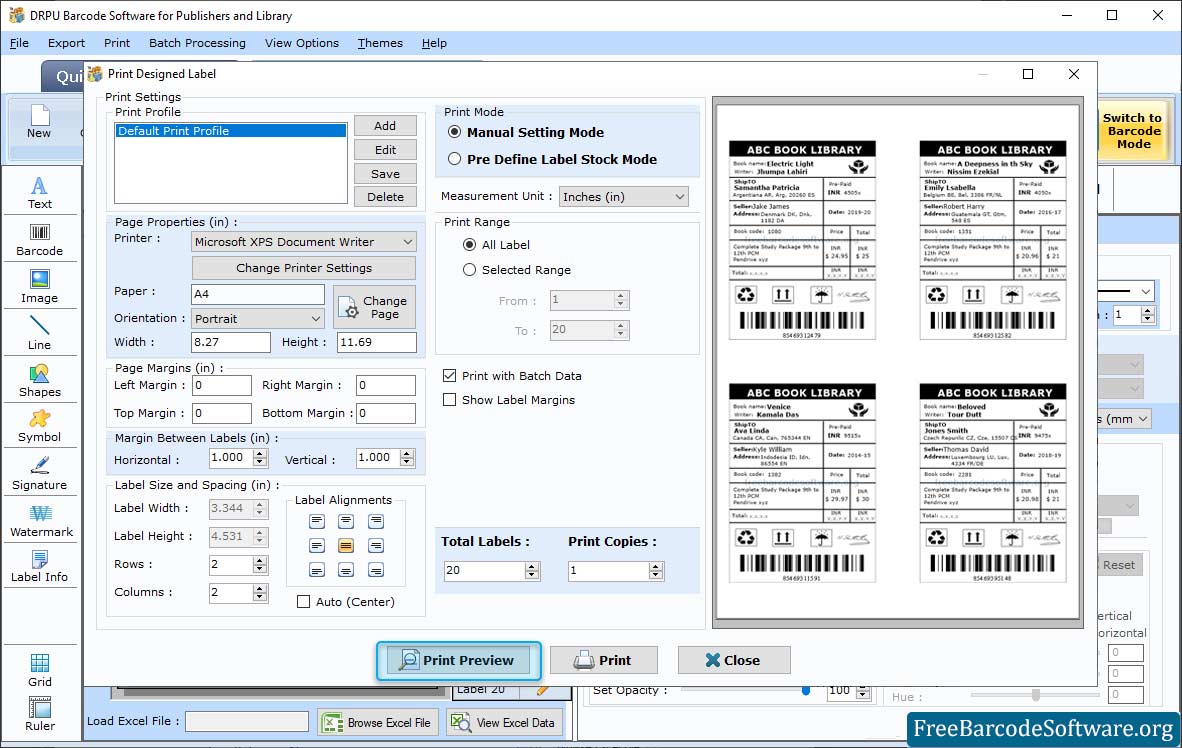Set label alignment to bottom left
The height and width of the screenshot is (748, 1182).
click(x=317, y=569)
